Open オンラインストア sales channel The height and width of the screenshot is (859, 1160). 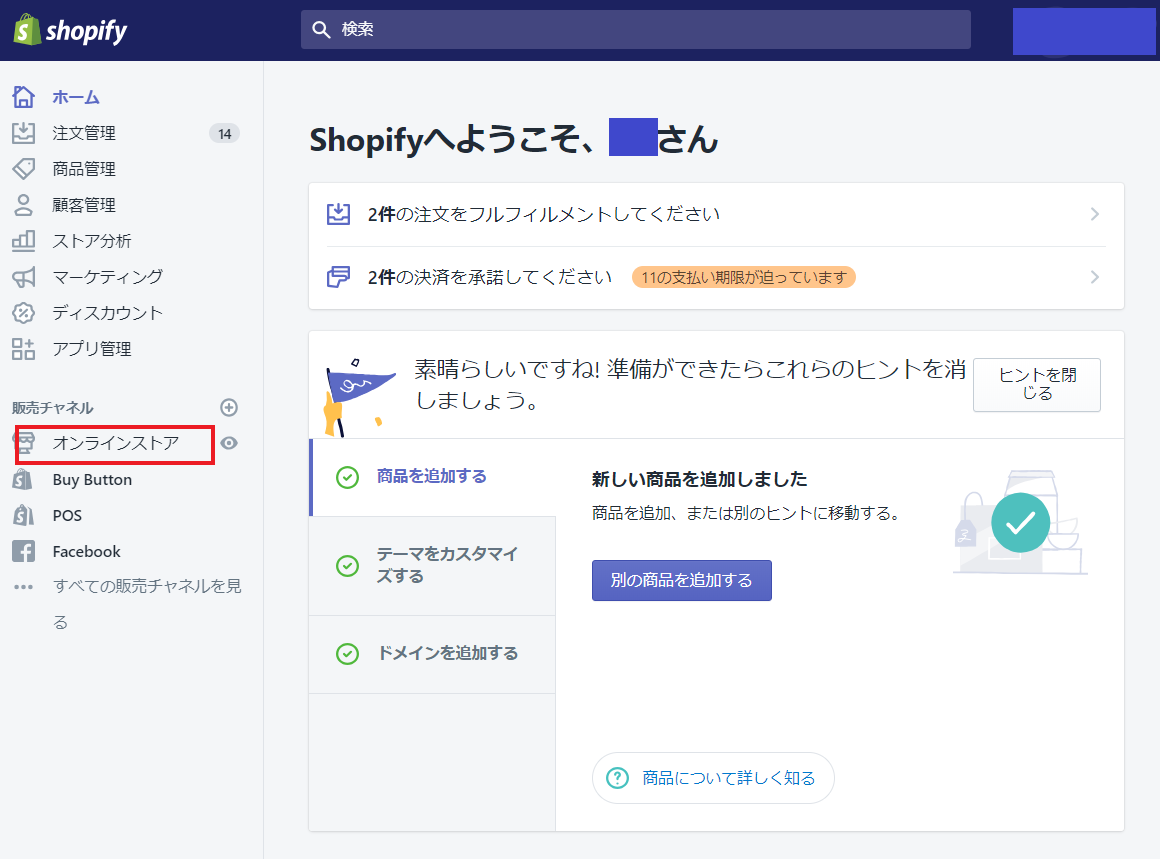tap(115, 443)
